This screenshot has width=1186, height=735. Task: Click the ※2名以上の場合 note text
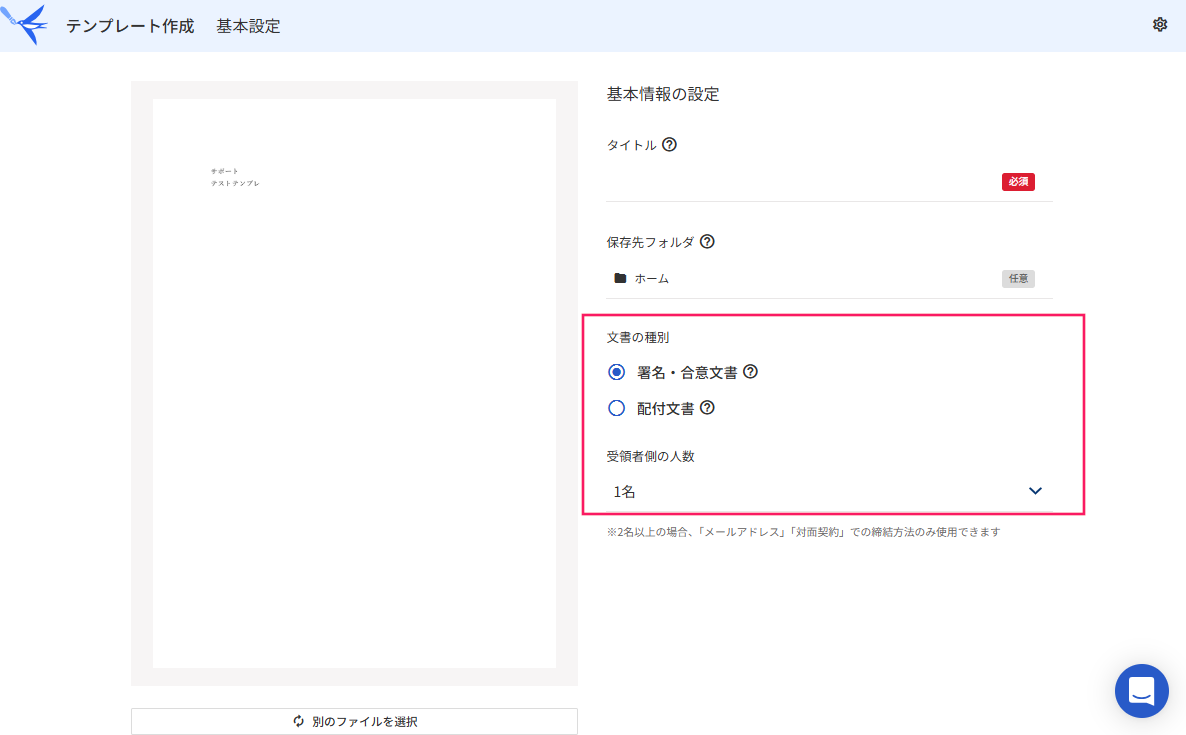(x=803, y=532)
